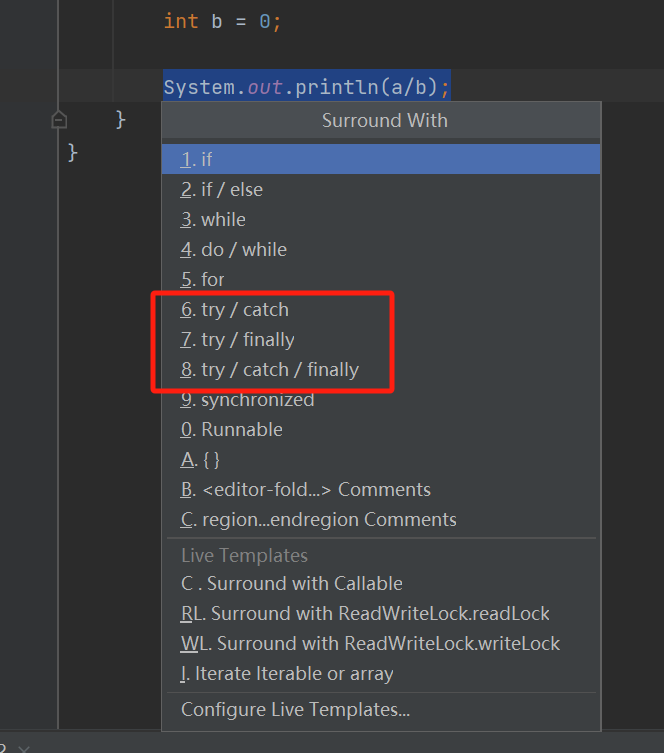Pick 'Surround with ReadWriteLock.writeLock' template
This screenshot has width=664, height=753.
(x=371, y=643)
